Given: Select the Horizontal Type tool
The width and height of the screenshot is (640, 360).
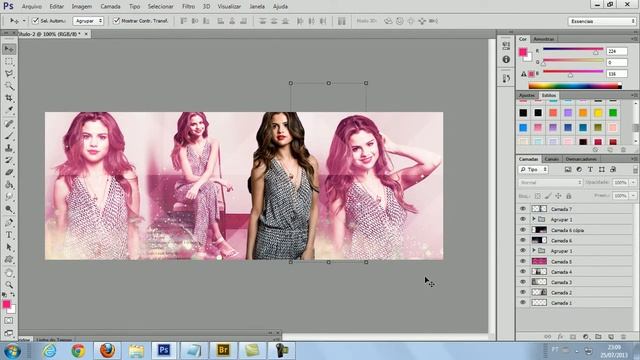Looking at the screenshot, I should 9,235.
